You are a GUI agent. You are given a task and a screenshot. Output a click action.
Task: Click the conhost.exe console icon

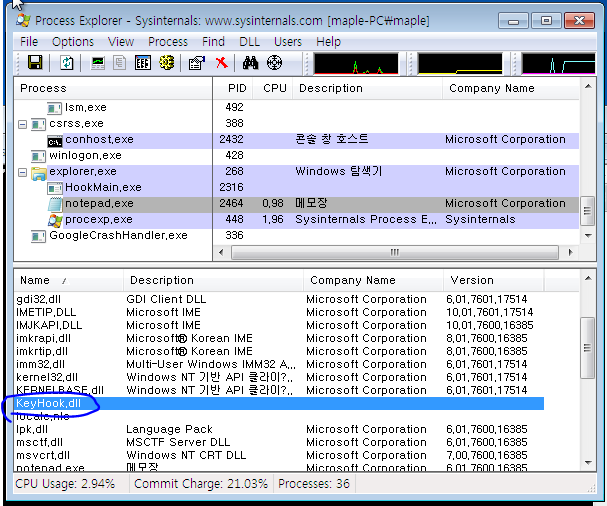(55, 141)
